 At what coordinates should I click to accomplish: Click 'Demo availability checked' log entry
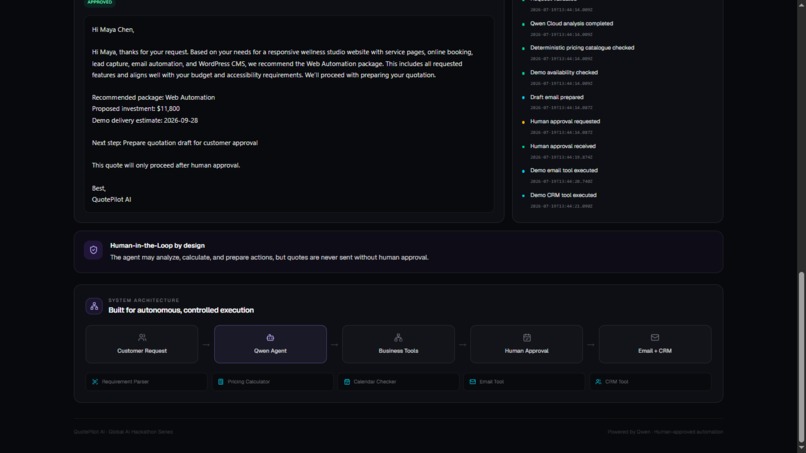pyautogui.click(x=564, y=73)
